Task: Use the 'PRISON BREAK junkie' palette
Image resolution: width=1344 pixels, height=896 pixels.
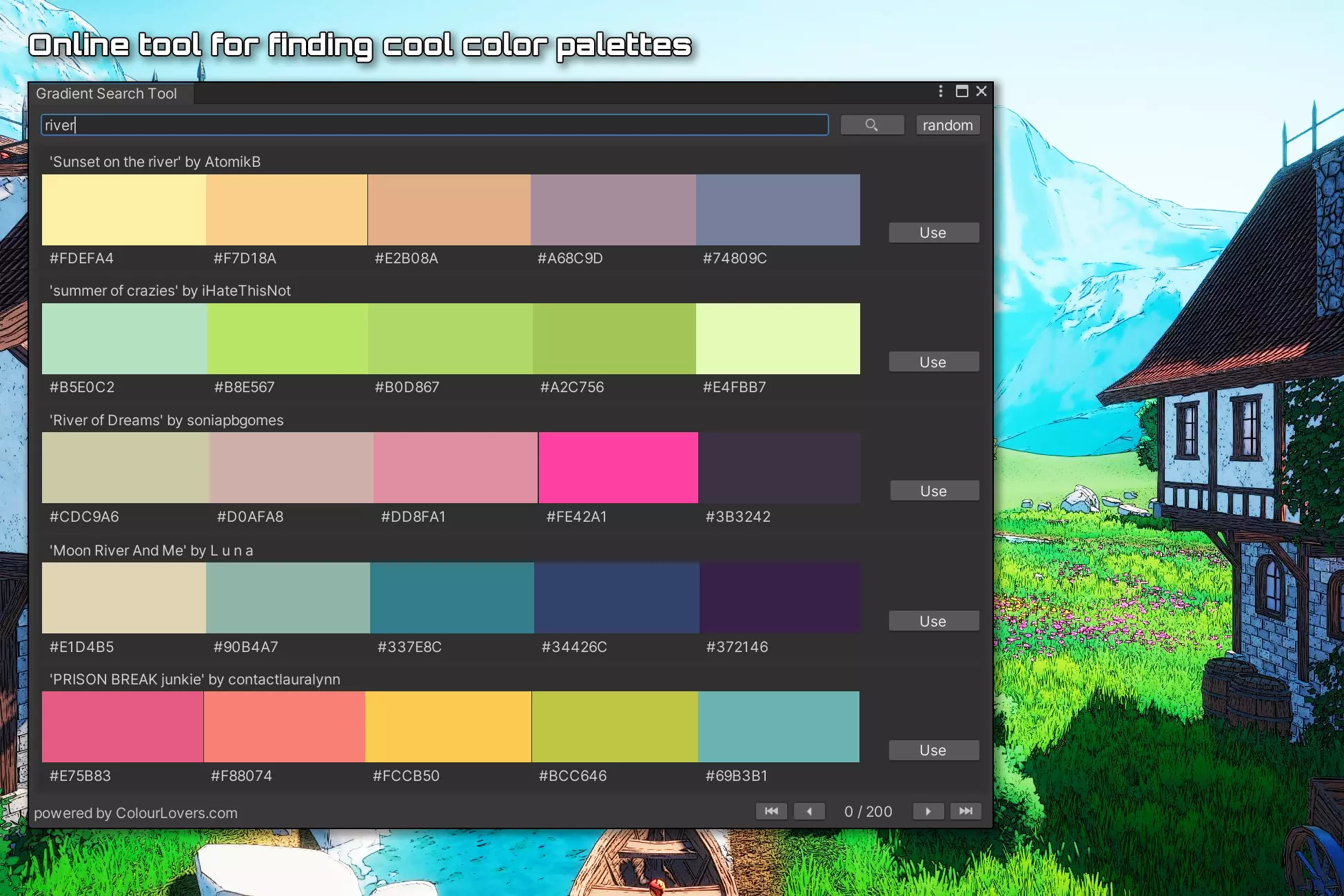Action: click(933, 750)
